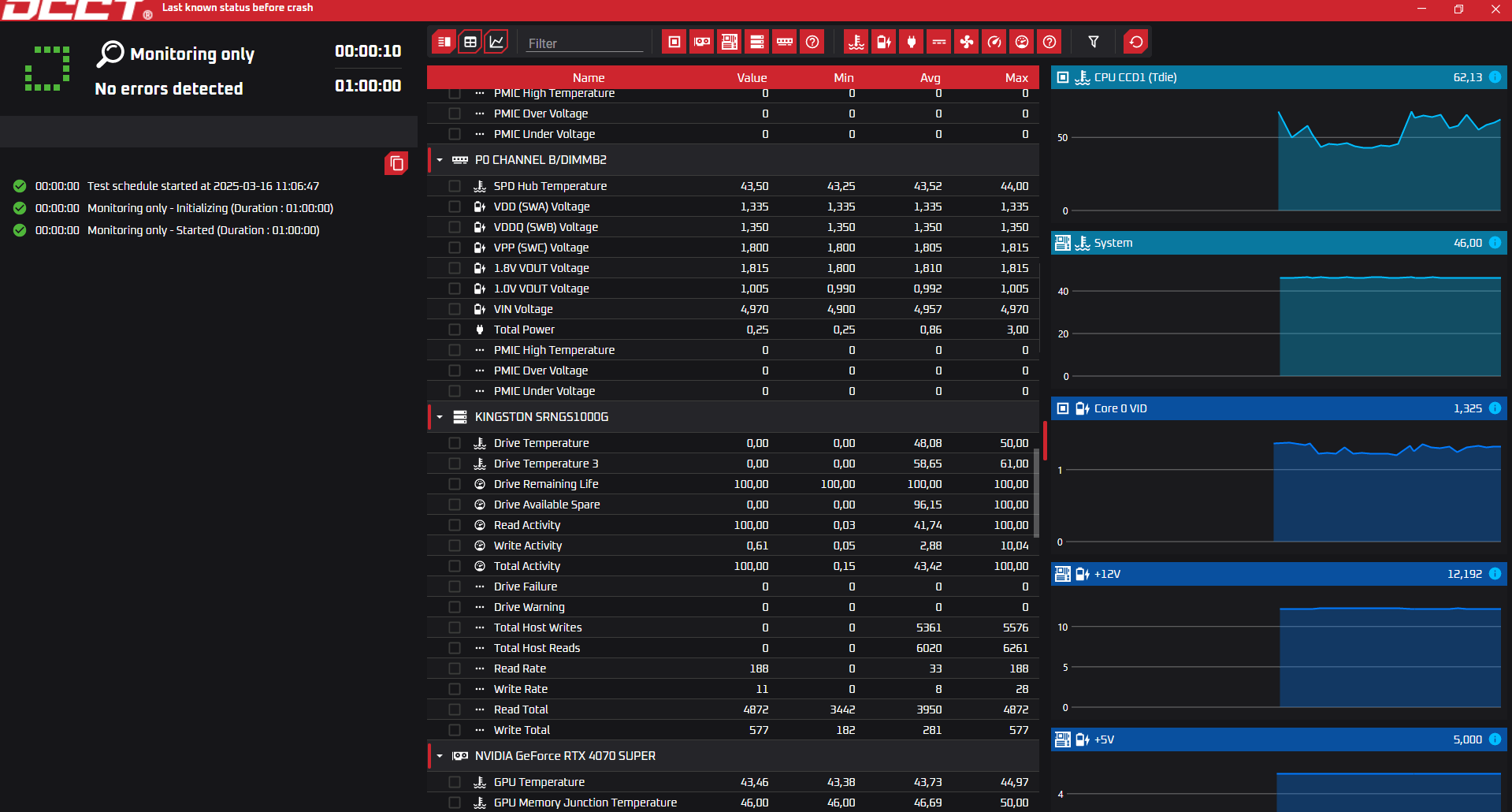1512x812 pixels.
Task: Select the Drive Available Spare row
Action: point(733,505)
